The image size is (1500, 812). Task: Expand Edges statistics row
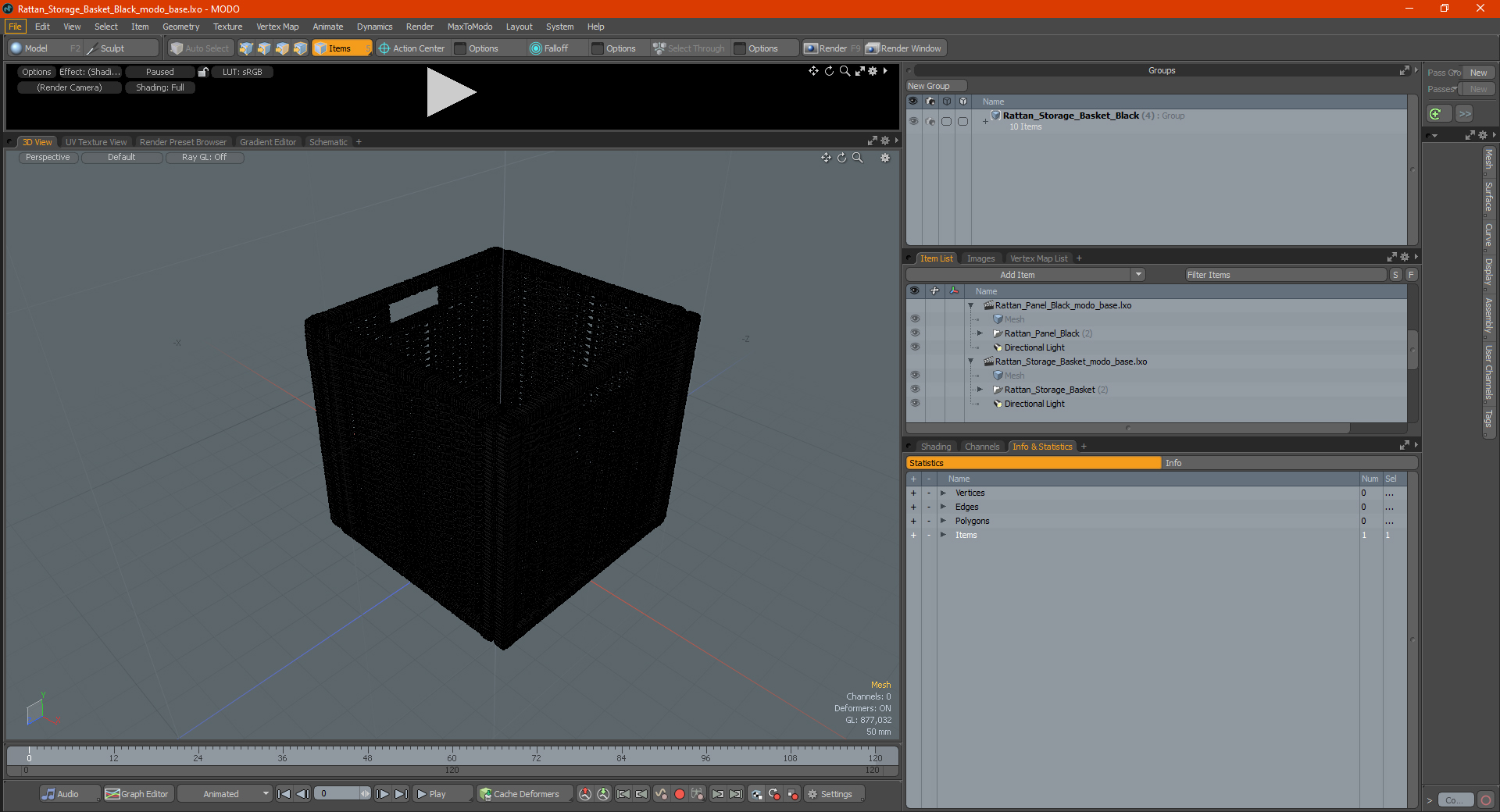click(943, 507)
